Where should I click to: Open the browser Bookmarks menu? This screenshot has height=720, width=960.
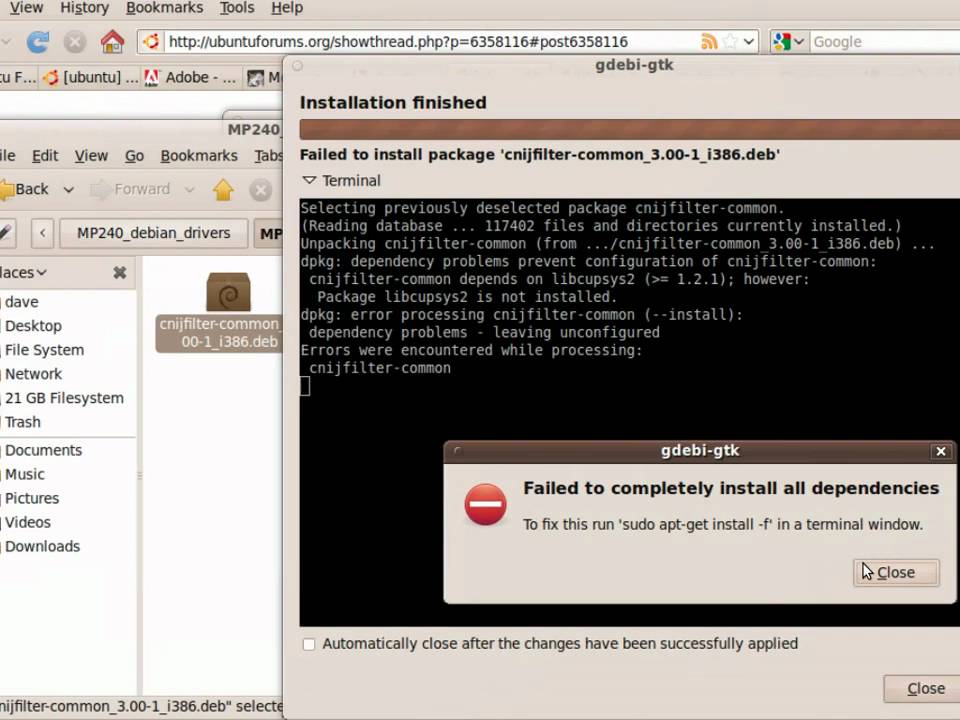coord(164,8)
